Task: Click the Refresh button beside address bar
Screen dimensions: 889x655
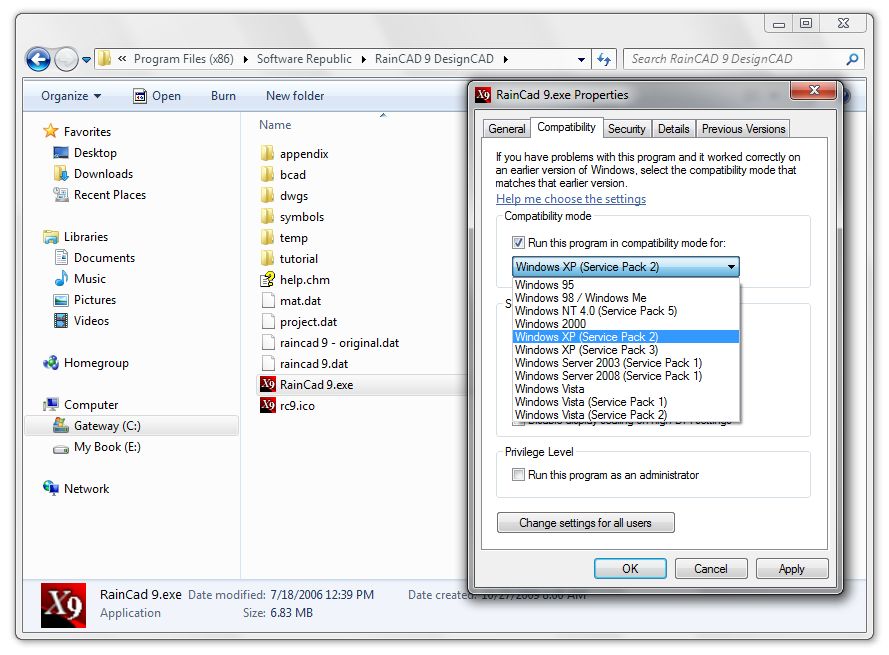Action: pos(604,59)
